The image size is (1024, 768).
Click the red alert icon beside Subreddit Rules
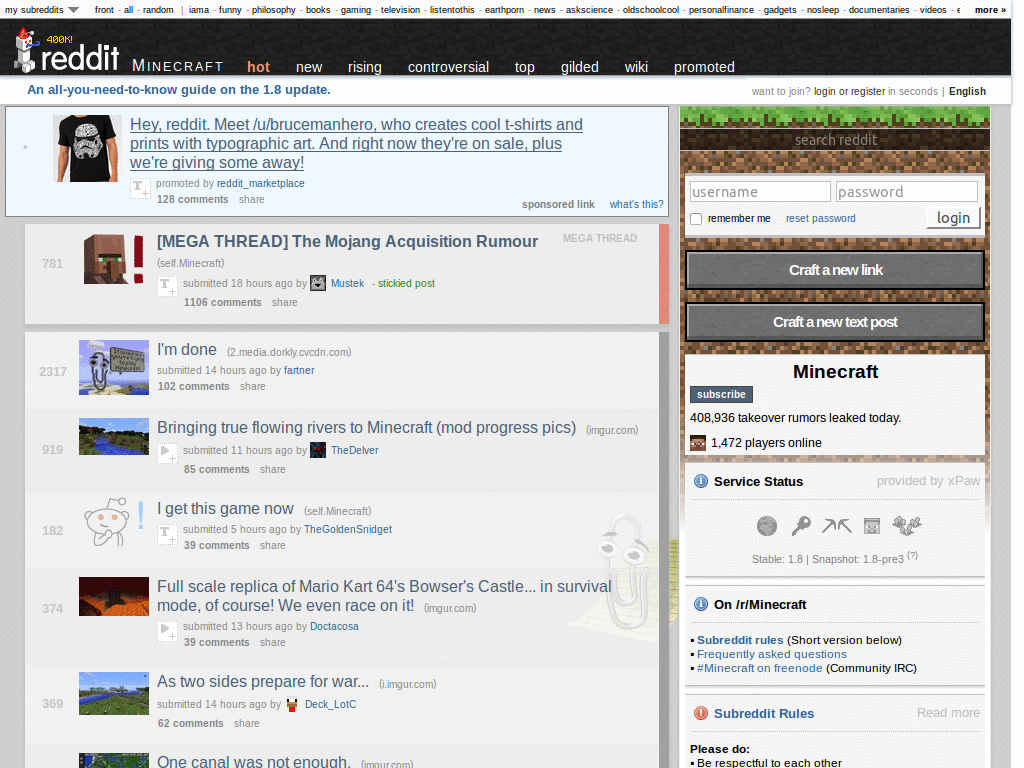701,713
